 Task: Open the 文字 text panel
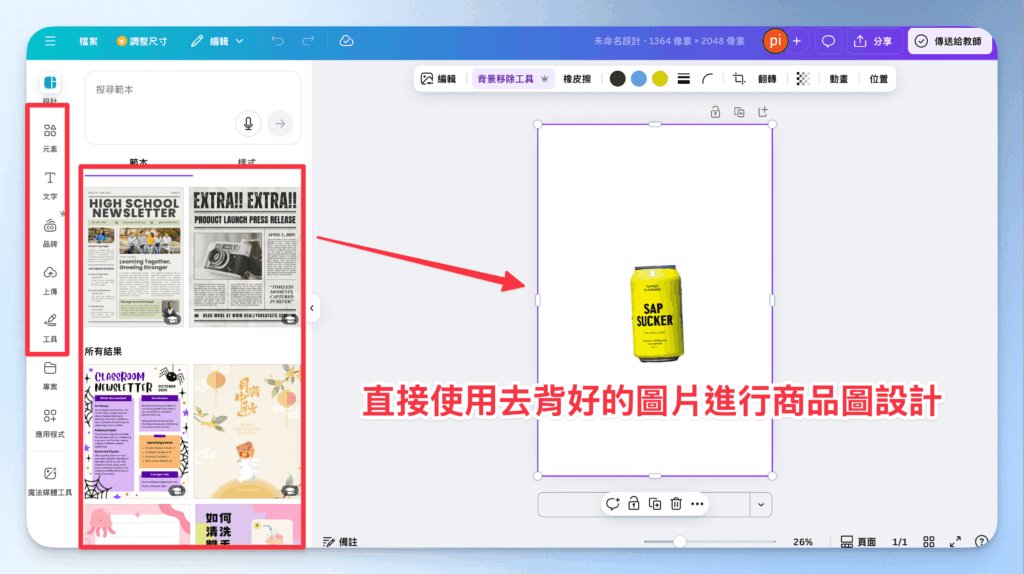click(x=50, y=185)
